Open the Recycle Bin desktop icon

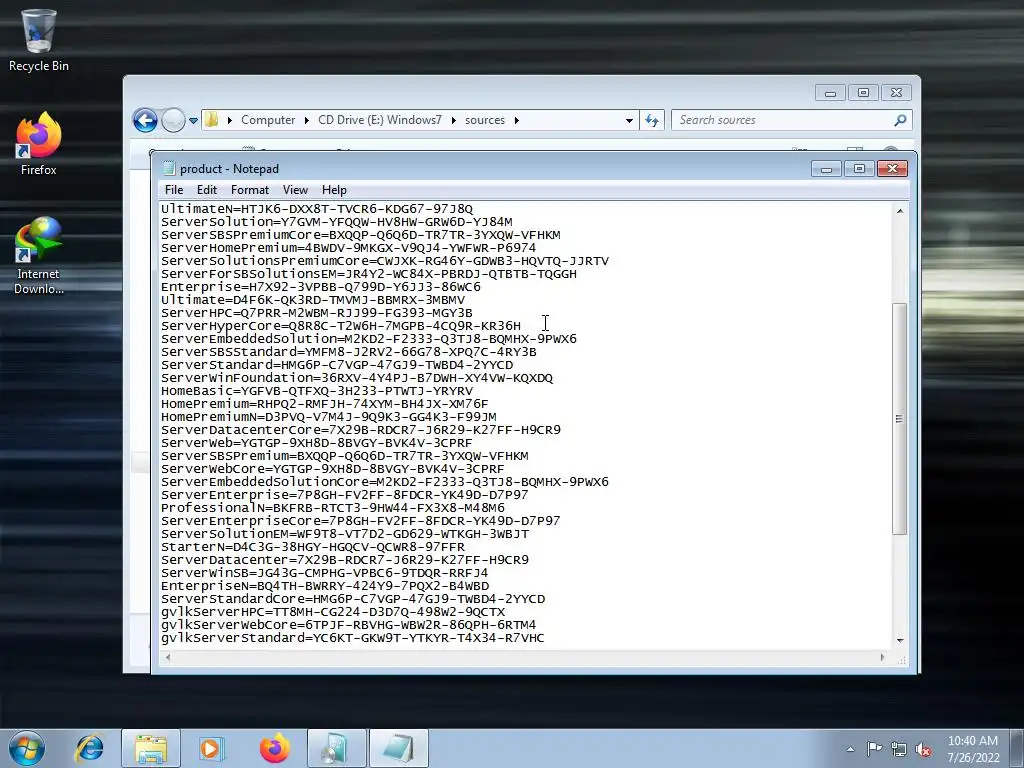[39, 40]
